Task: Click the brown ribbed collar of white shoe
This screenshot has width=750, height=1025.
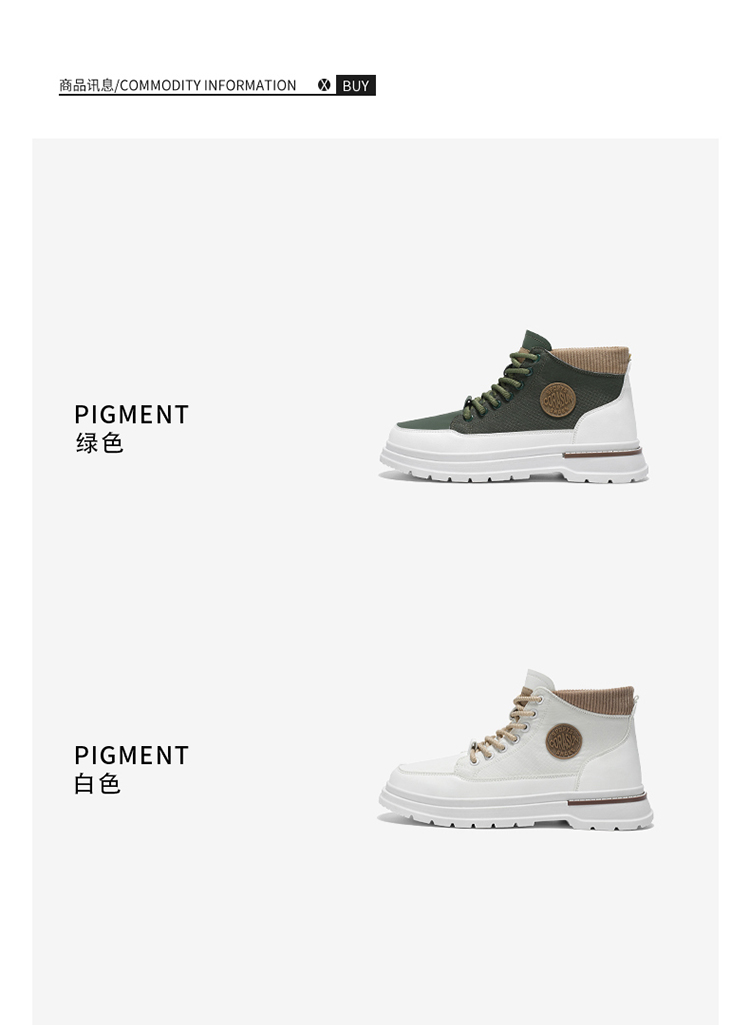Action: pos(597,698)
